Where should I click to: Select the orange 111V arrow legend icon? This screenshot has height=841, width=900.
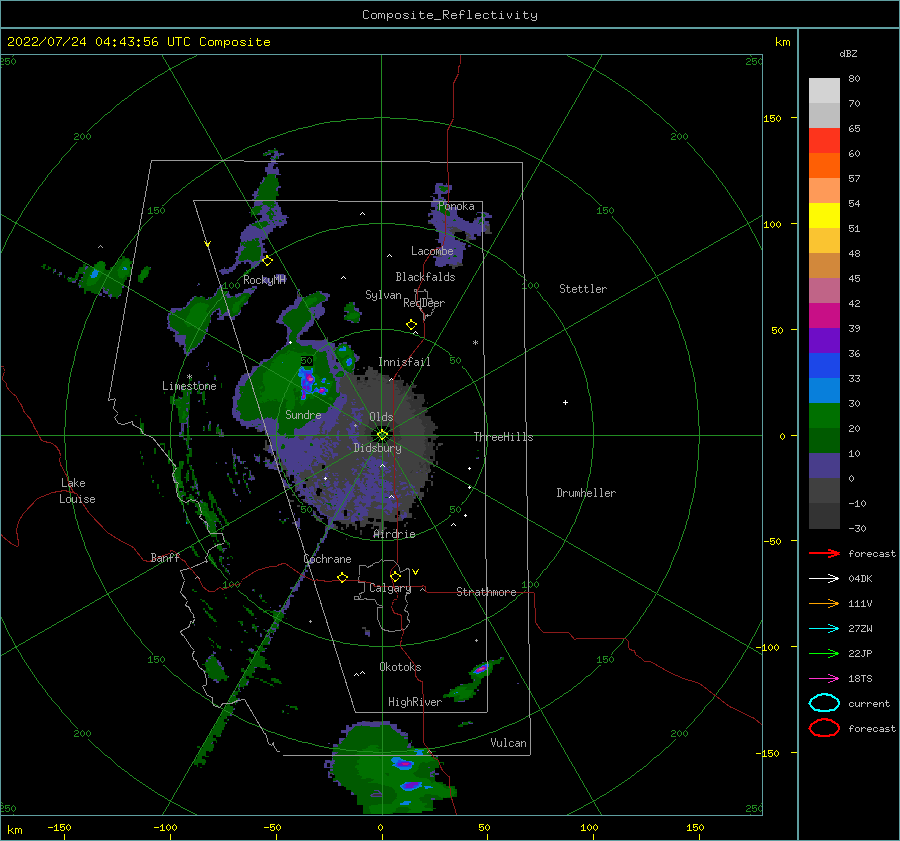(824, 603)
